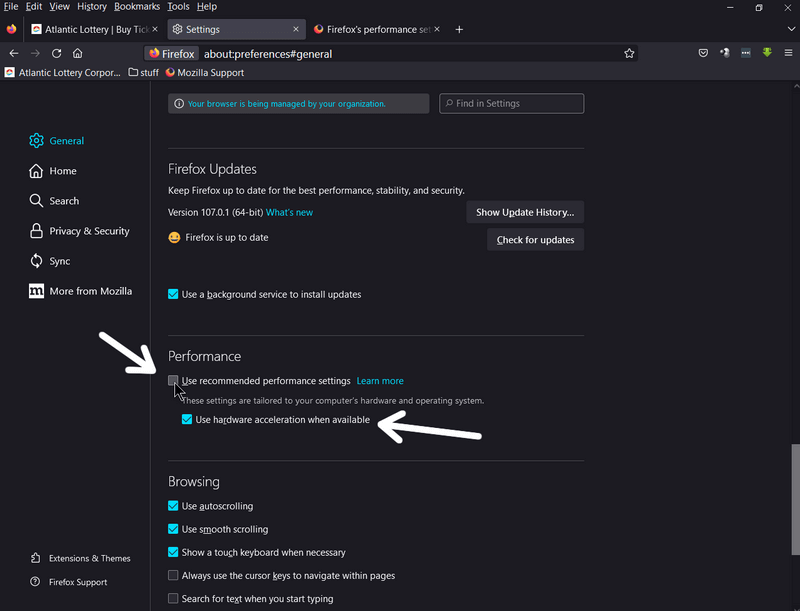Click Show Update History button
This screenshot has width=800, height=611.
click(525, 212)
